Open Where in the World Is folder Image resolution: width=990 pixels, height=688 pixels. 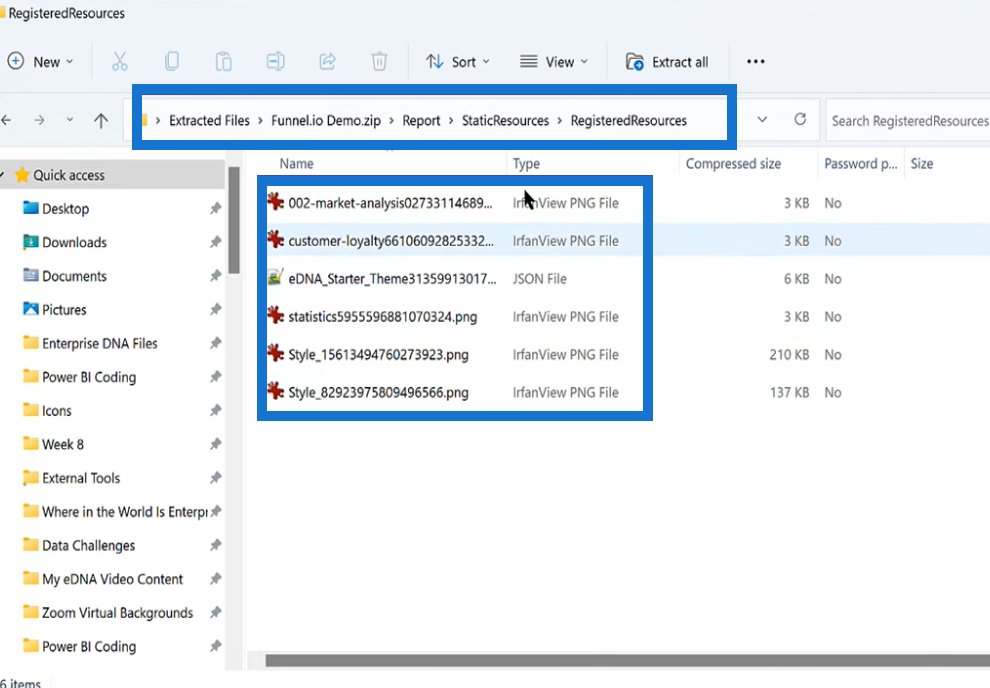tap(124, 512)
